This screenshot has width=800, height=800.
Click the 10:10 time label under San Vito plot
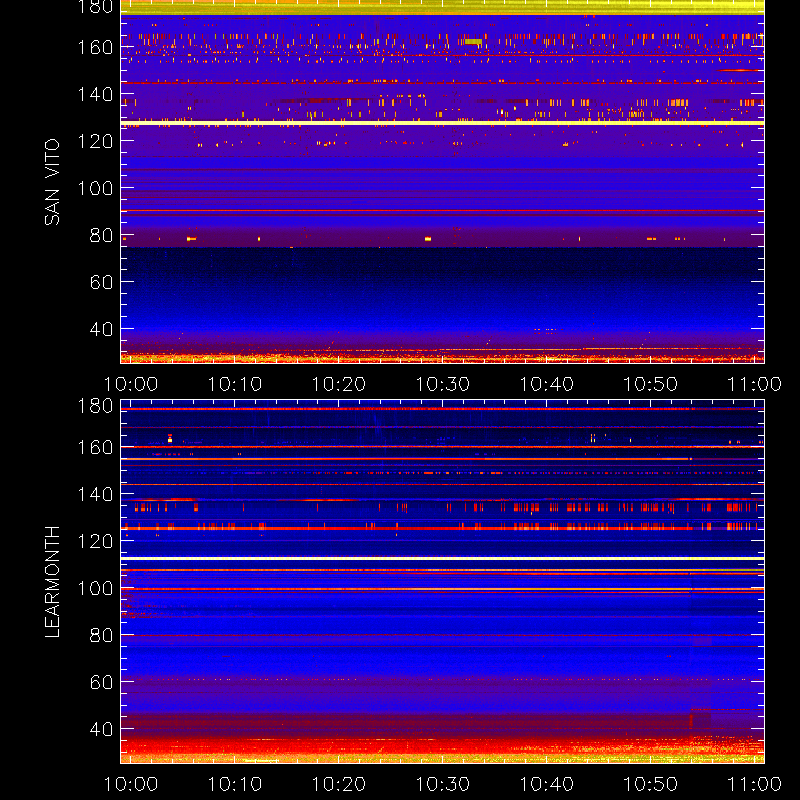[x=235, y=384]
